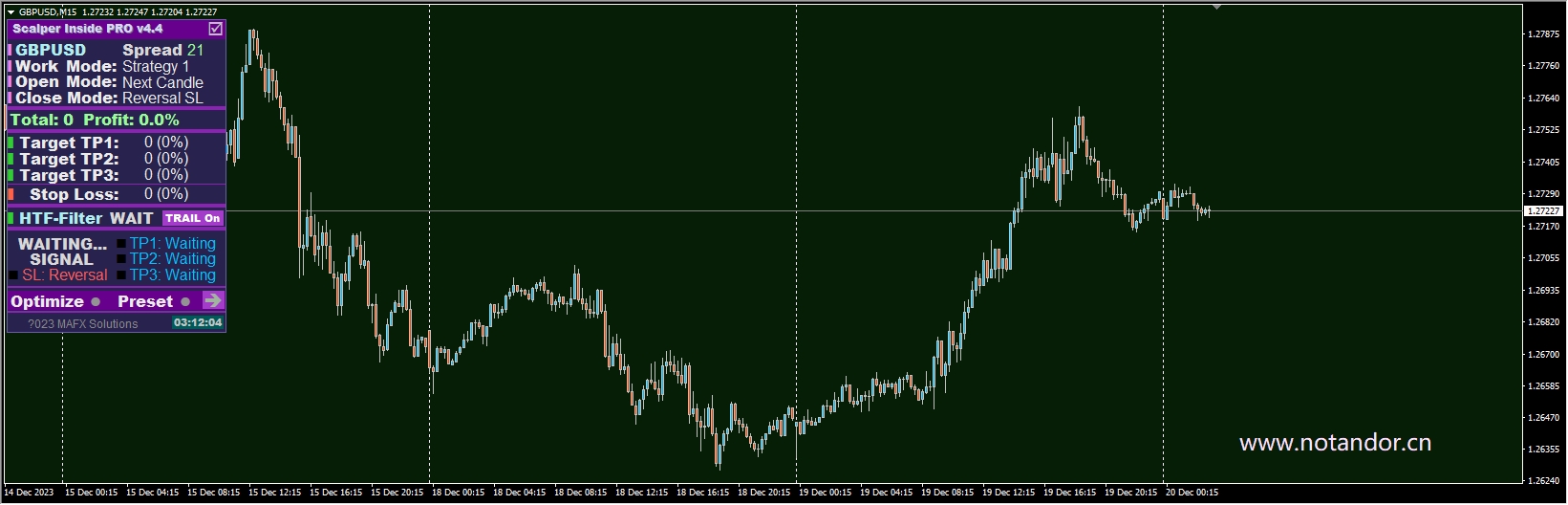Image resolution: width=1568 pixels, height=505 pixels.
Task: Click the green marker beside HTF-Filter
Action: click(11, 218)
